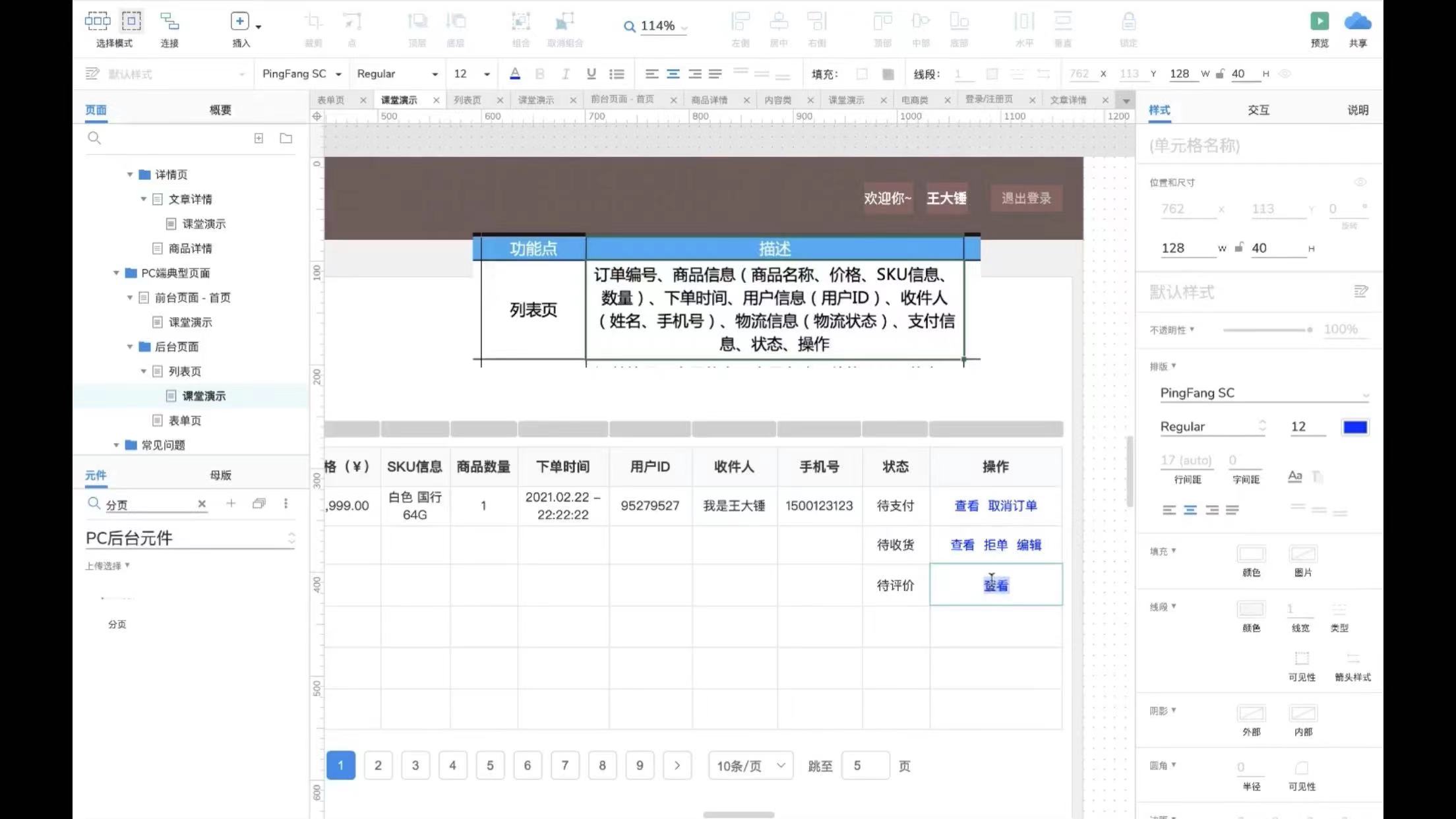Click the Insert plus icon
The image size is (1456, 819).
(x=239, y=22)
